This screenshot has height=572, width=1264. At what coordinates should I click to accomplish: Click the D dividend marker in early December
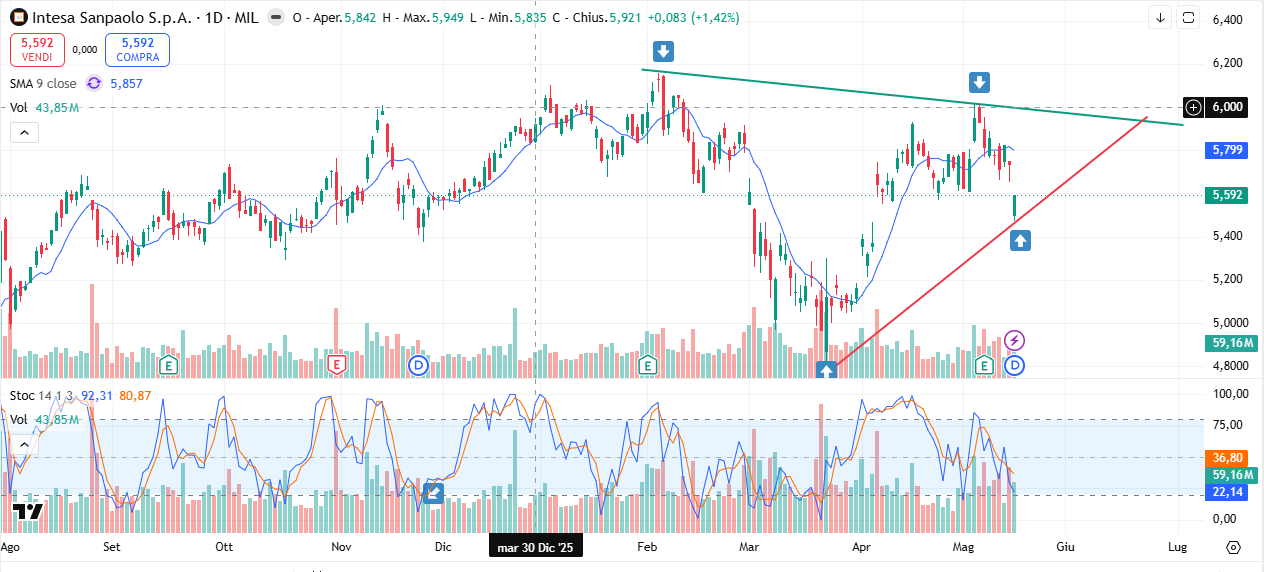click(419, 366)
